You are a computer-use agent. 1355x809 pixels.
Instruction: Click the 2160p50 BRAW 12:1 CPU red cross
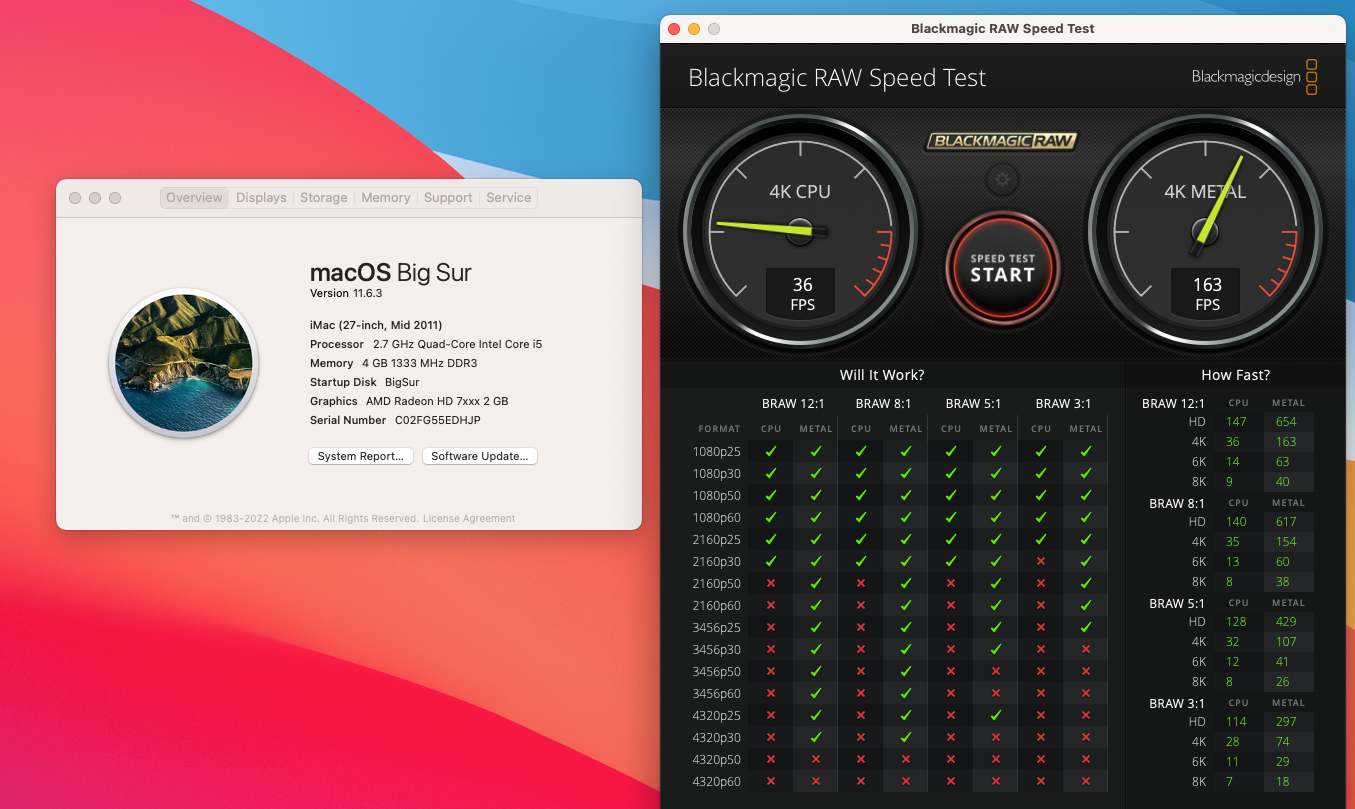771,583
